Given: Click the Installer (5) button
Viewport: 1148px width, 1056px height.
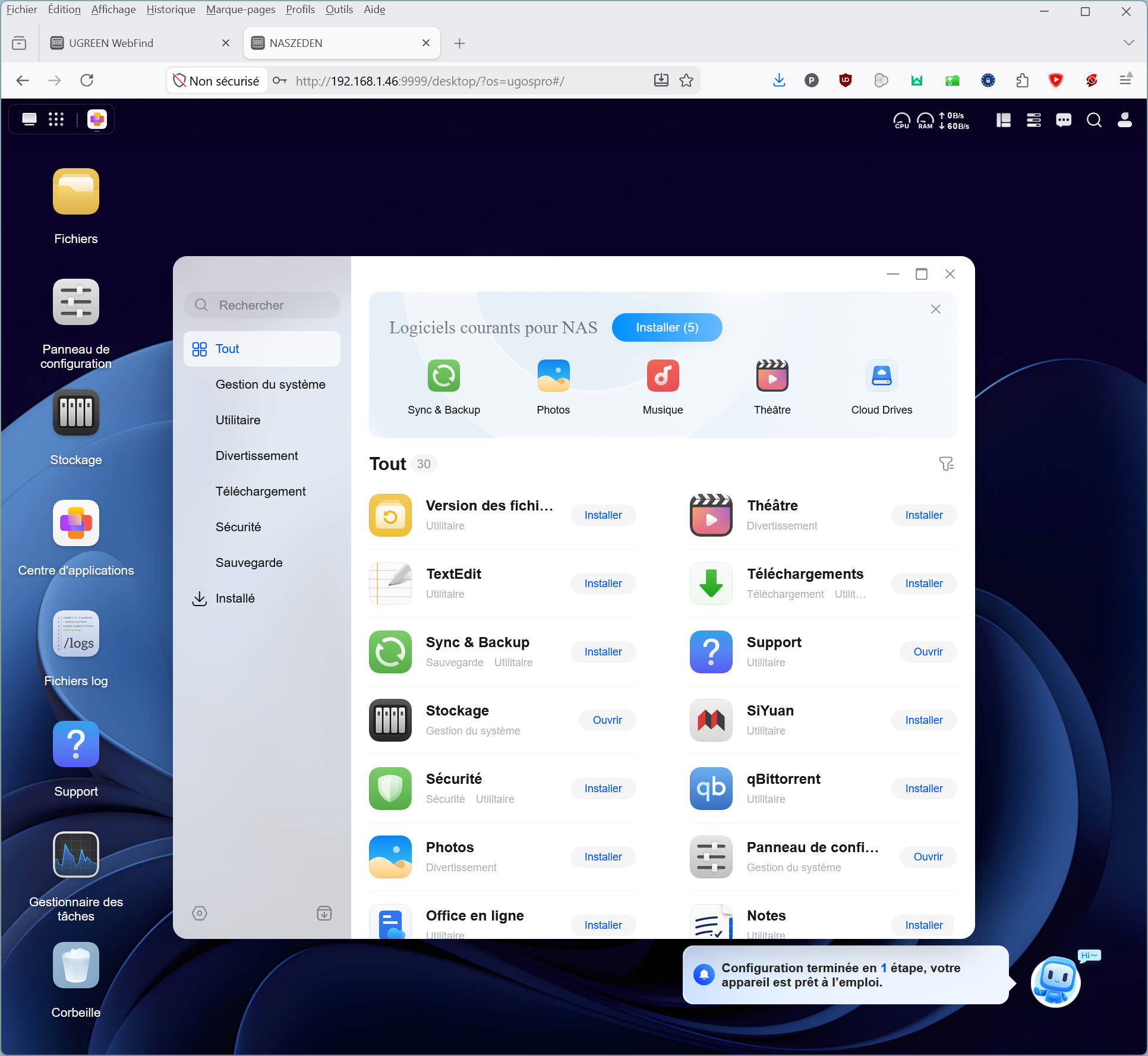Looking at the screenshot, I should [667, 327].
